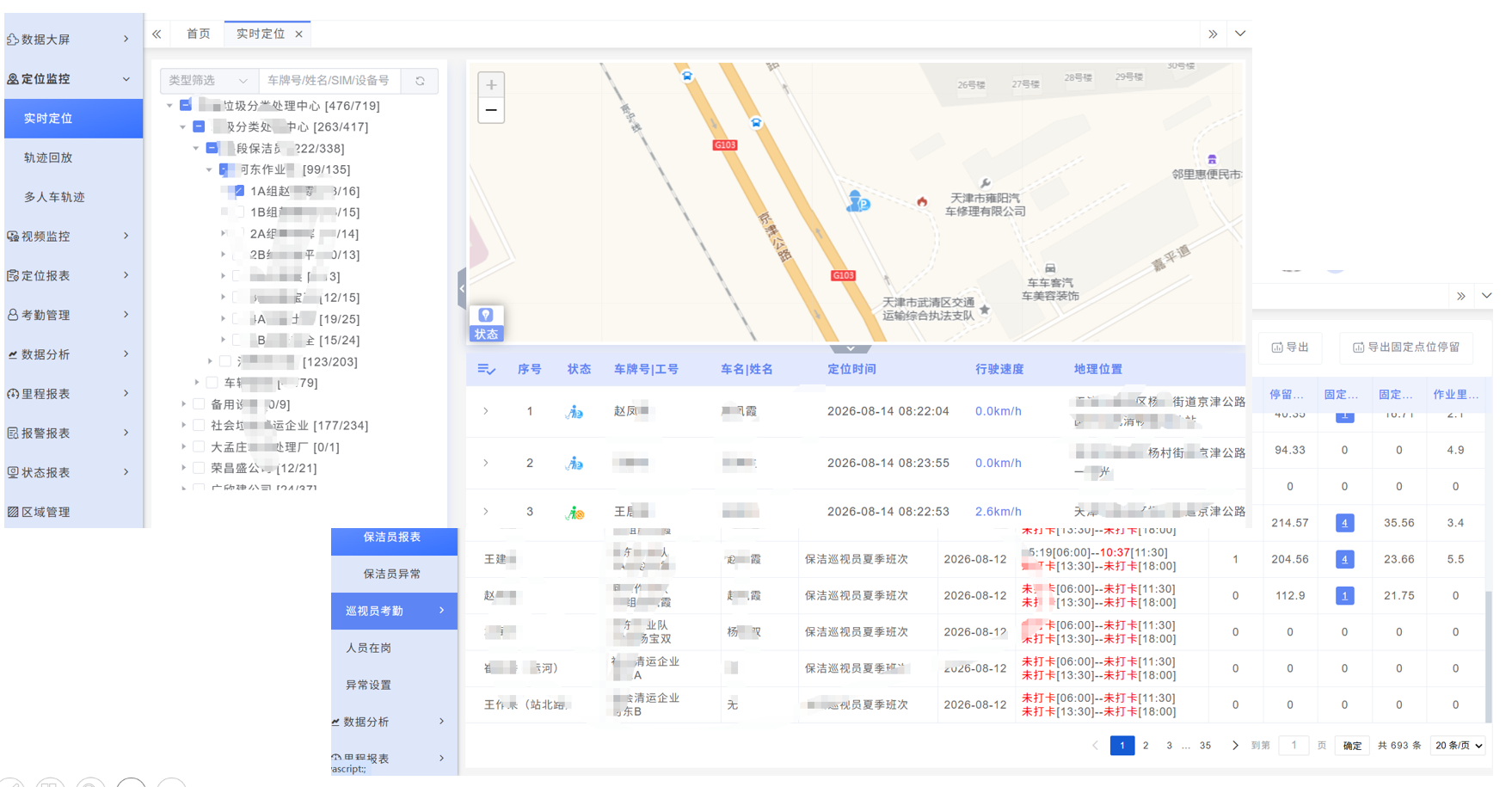
Task: Click the 导出 export button
Action: pyautogui.click(x=1290, y=347)
